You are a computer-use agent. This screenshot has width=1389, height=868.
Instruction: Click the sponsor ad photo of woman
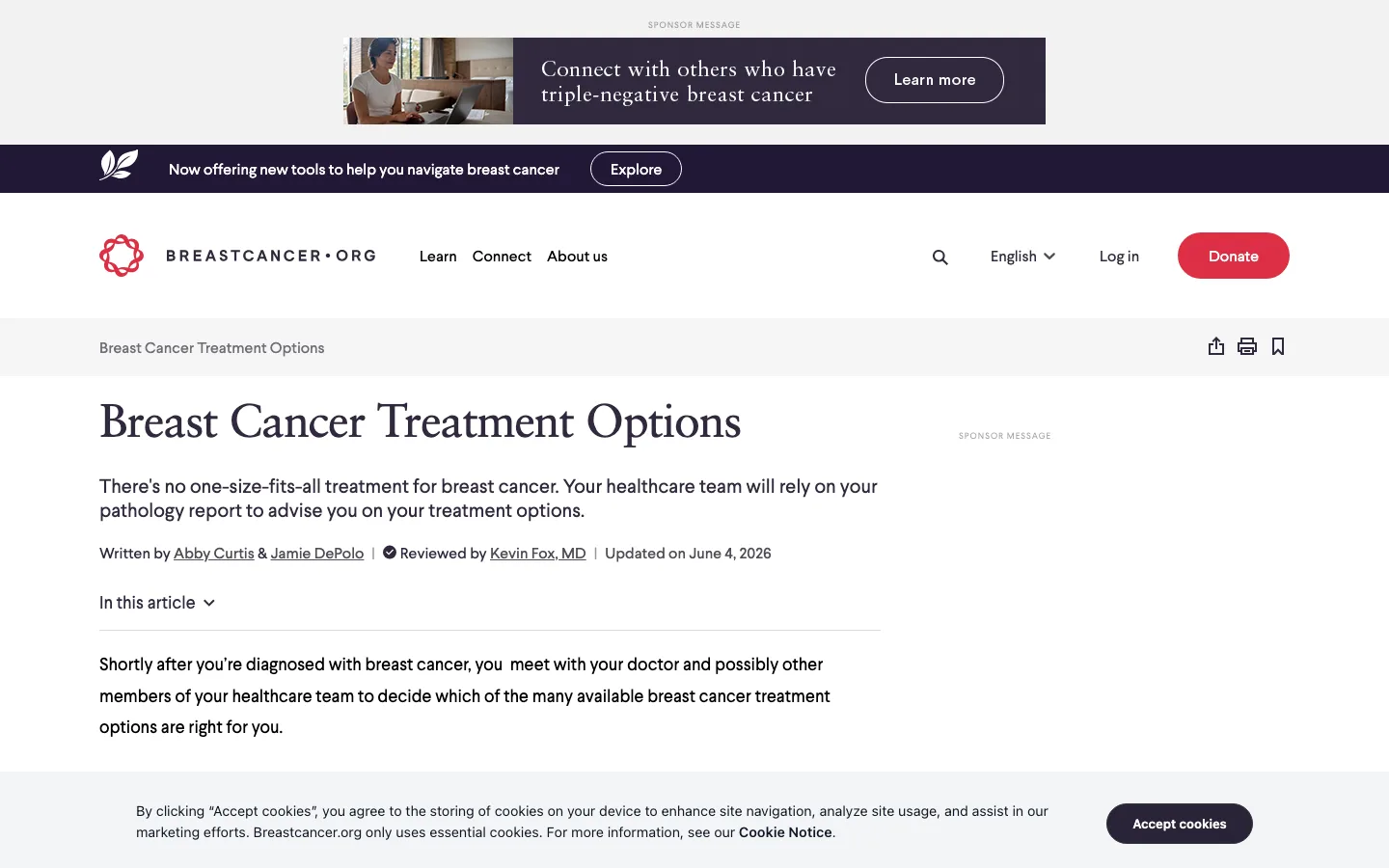428,81
